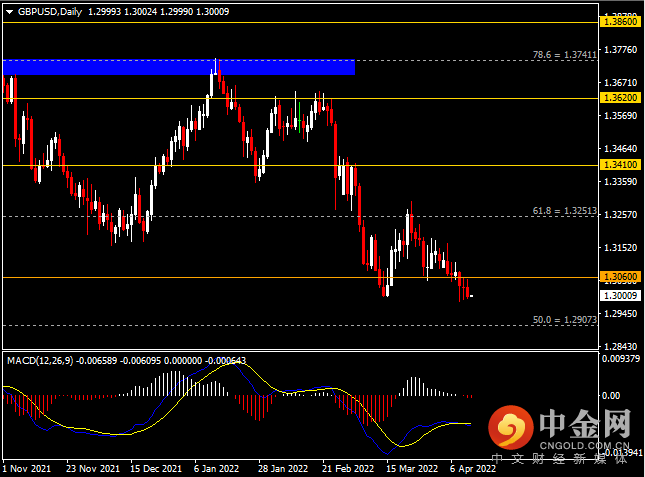This screenshot has height=477, width=645.
Task: Select the 15 Dec 2021 date label
Action: coord(155,469)
